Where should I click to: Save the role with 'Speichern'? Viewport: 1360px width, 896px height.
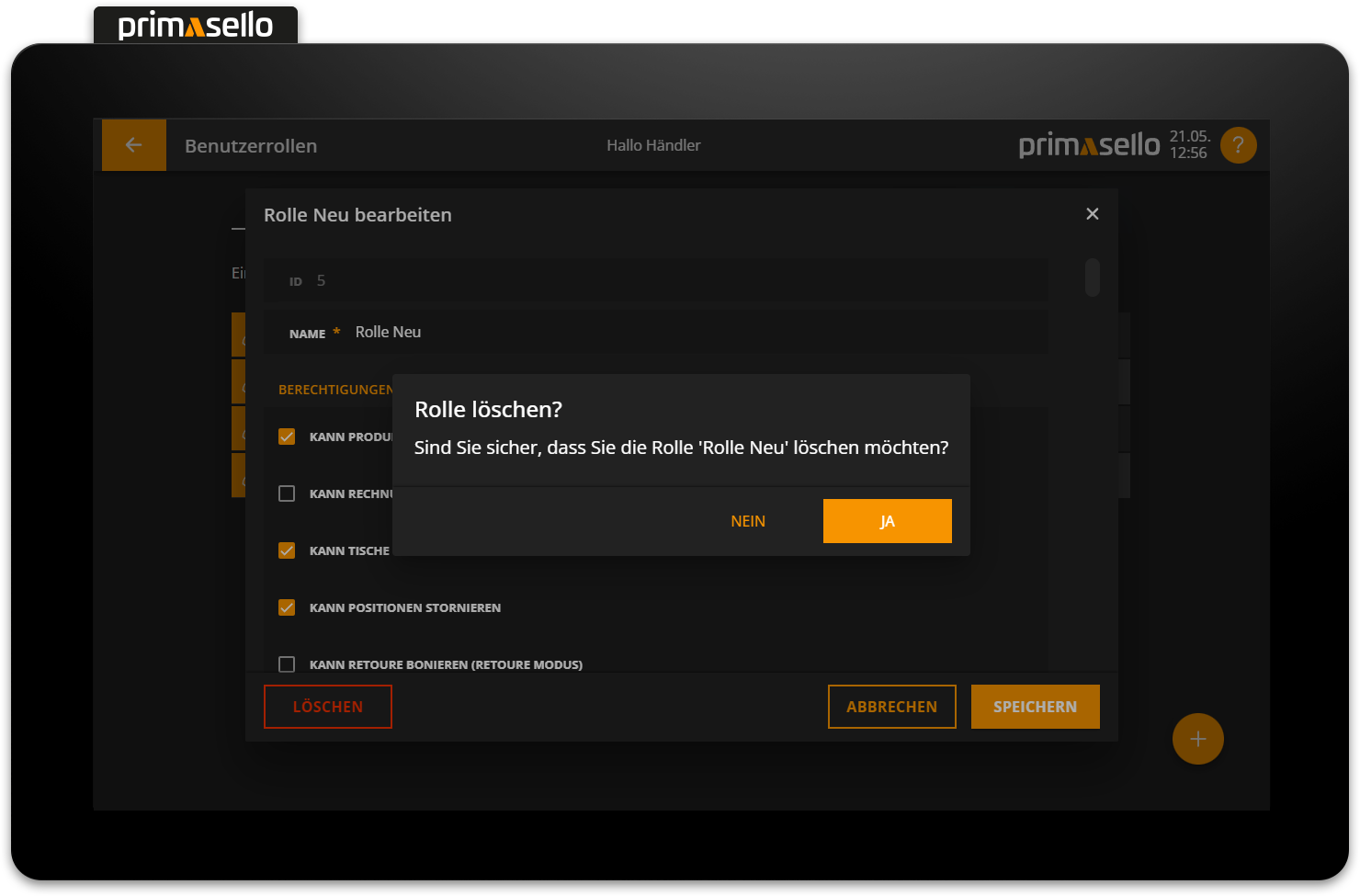click(x=1035, y=707)
